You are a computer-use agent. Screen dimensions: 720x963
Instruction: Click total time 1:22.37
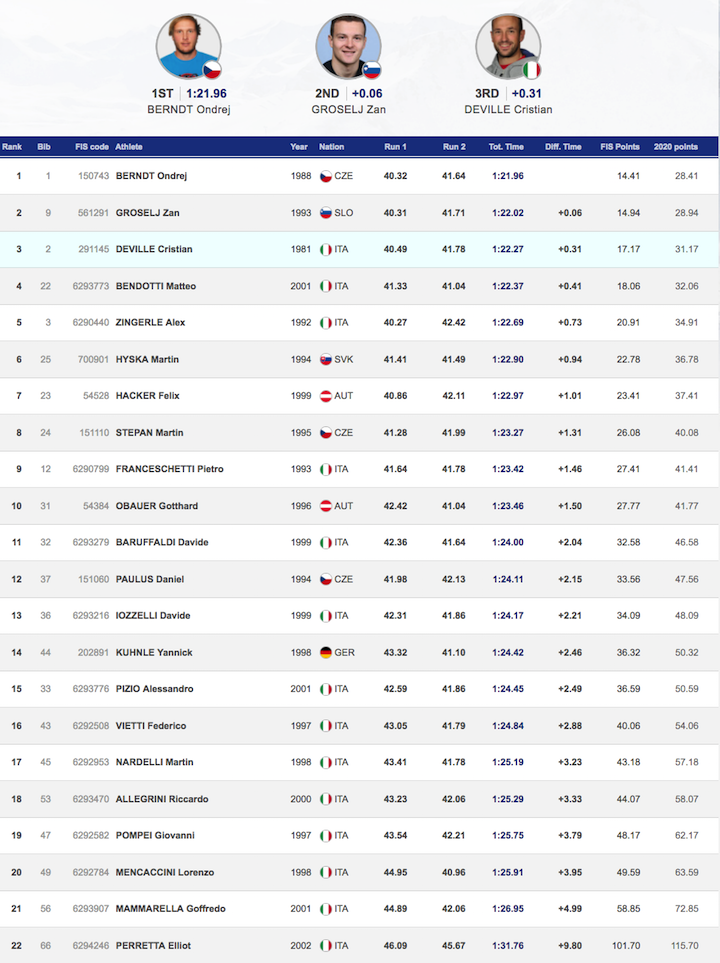point(508,286)
